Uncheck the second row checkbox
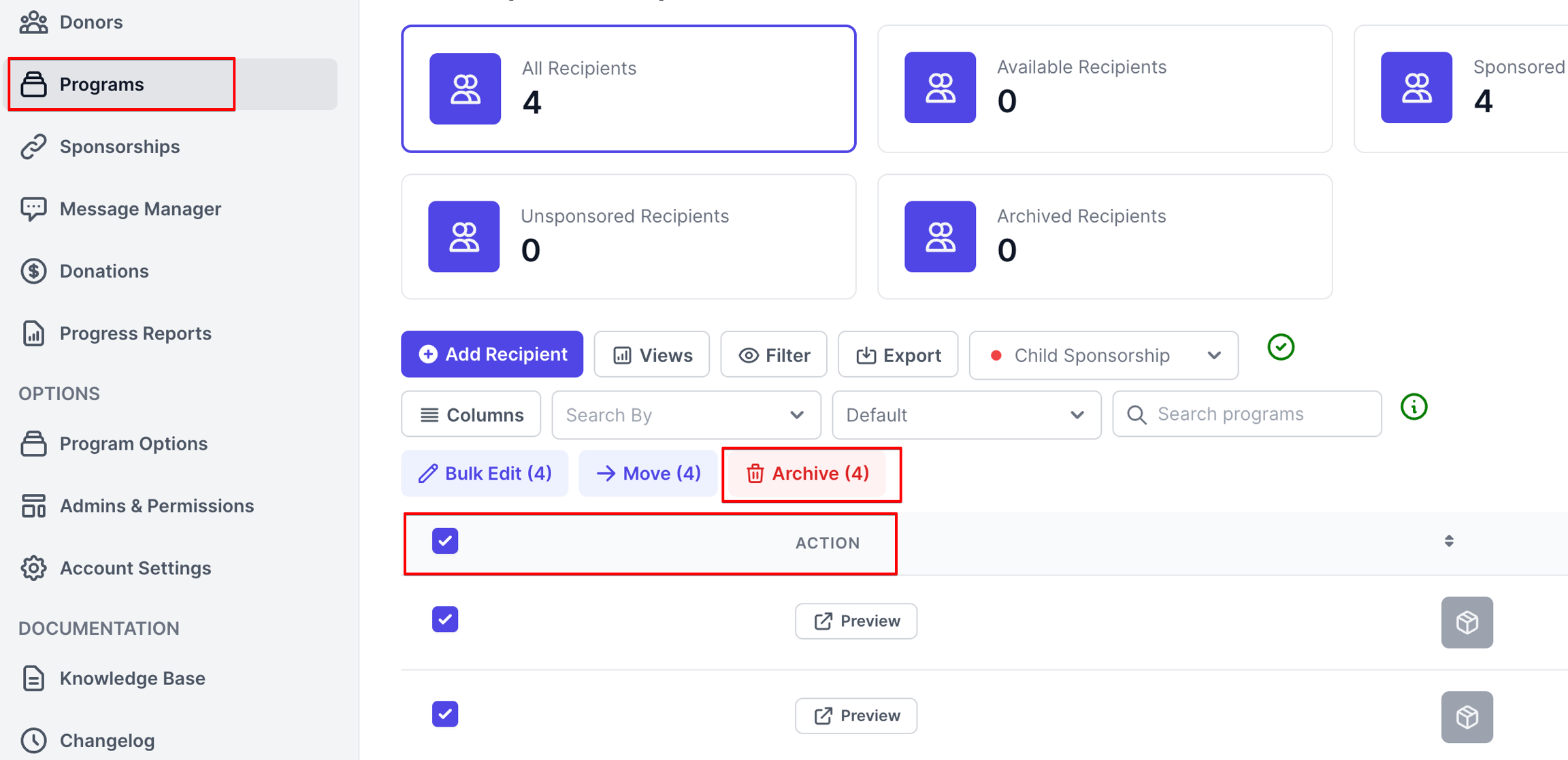1568x760 pixels. point(445,714)
